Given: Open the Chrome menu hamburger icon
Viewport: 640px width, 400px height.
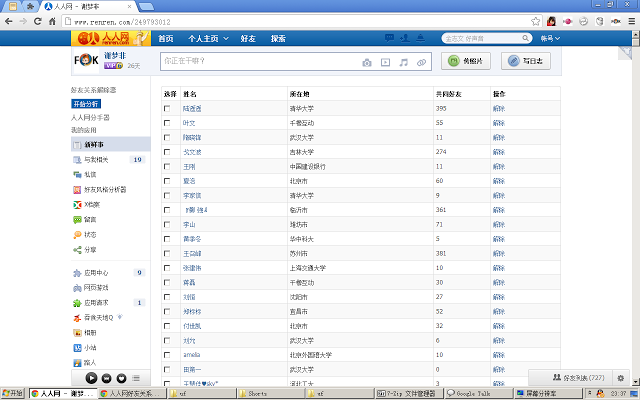Looking at the screenshot, I should pyautogui.click(x=631, y=21).
